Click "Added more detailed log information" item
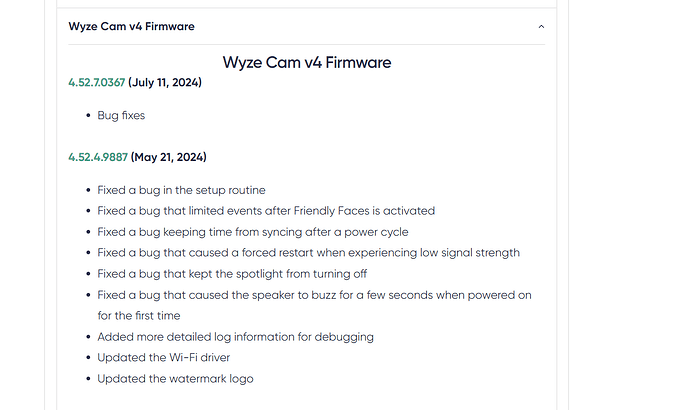 click(x=235, y=337)
